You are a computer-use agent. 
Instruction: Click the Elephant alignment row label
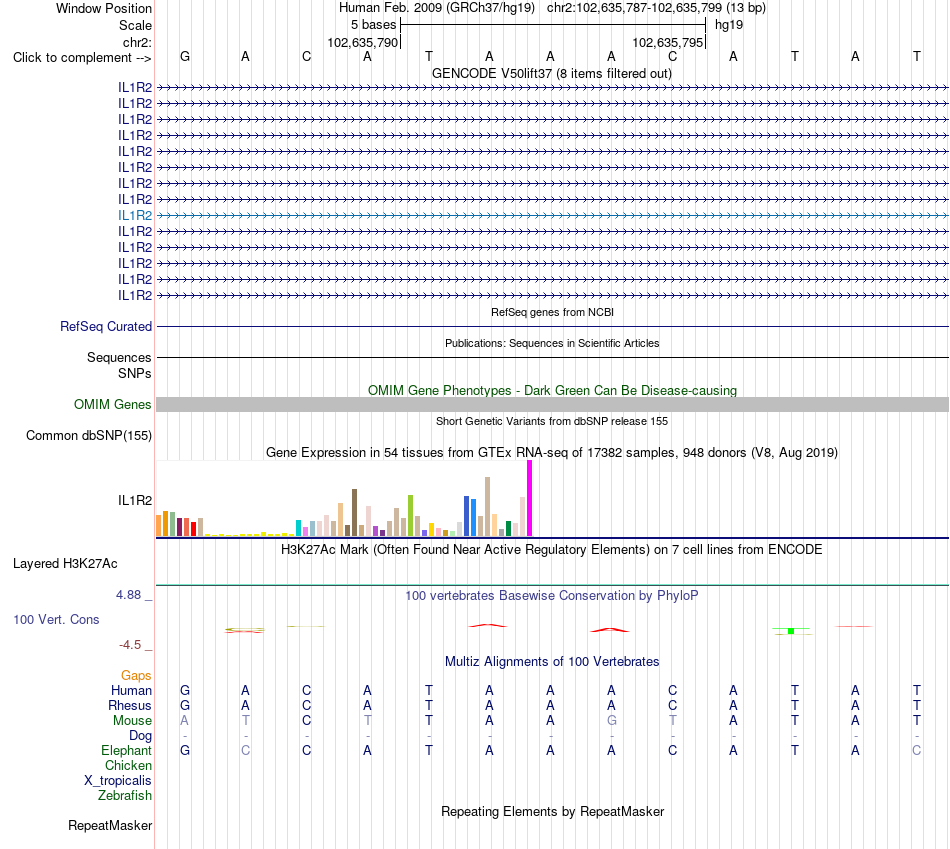[126, 750]
